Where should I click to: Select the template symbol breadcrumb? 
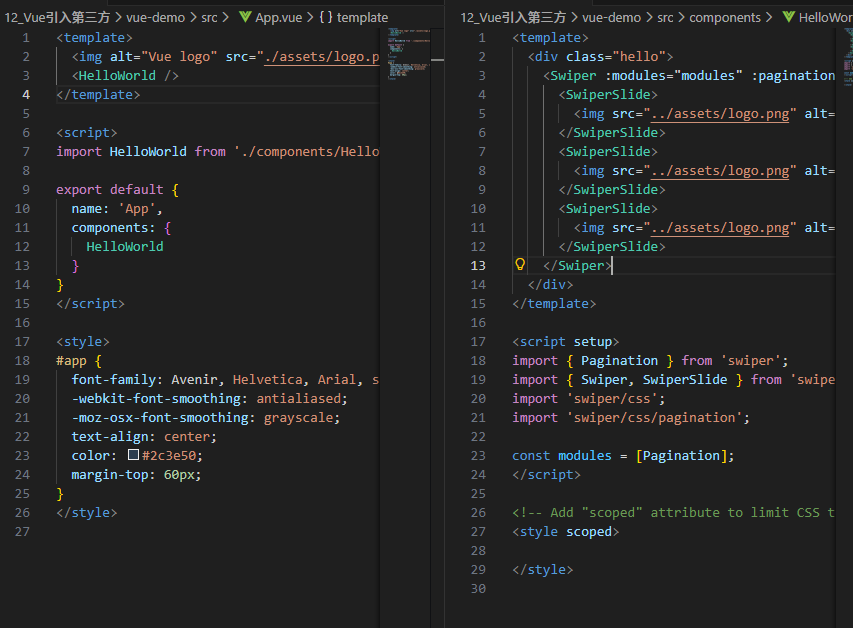tap(362, 17)
